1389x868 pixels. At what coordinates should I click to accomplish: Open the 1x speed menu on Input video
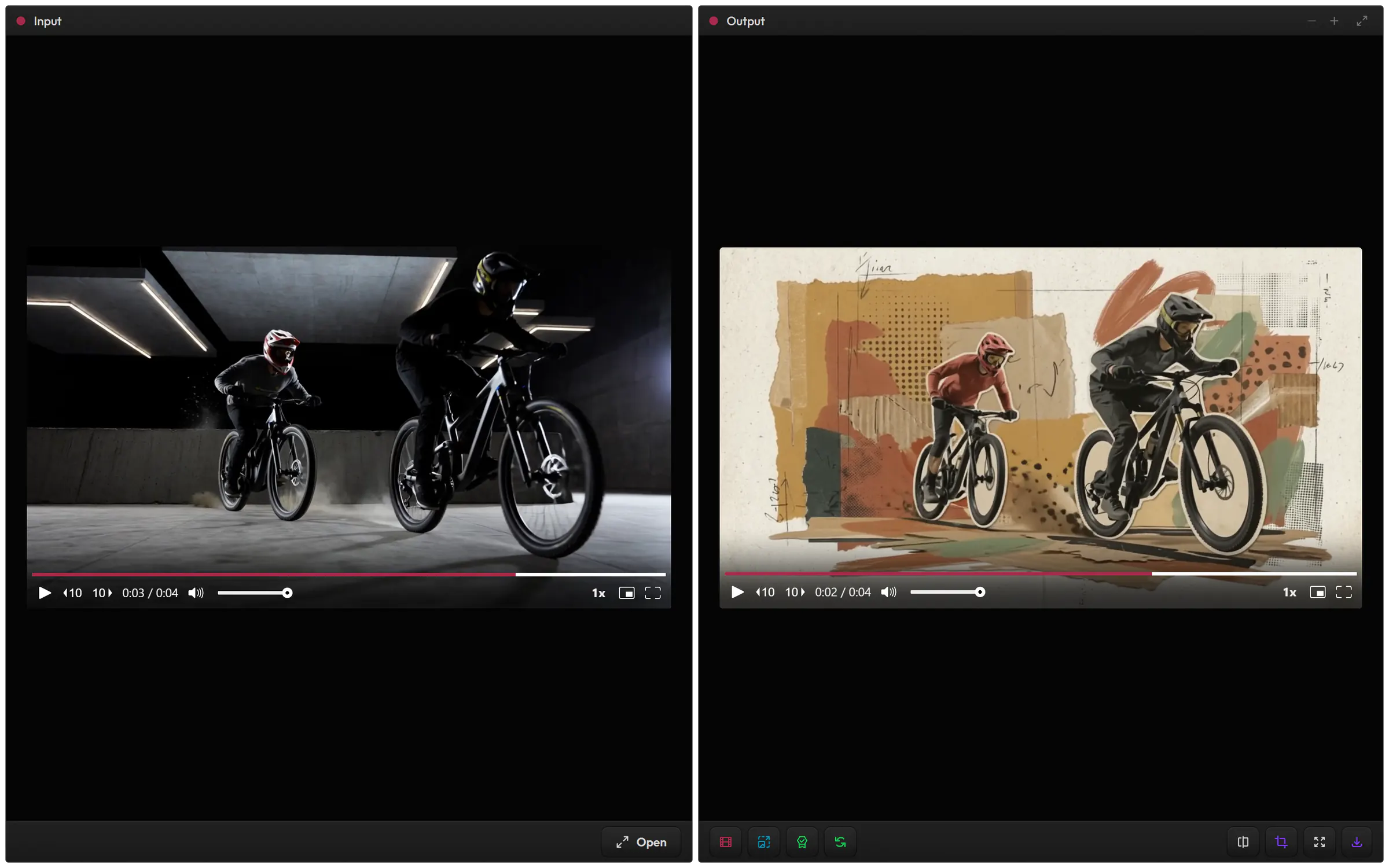[x=598, y=593]
